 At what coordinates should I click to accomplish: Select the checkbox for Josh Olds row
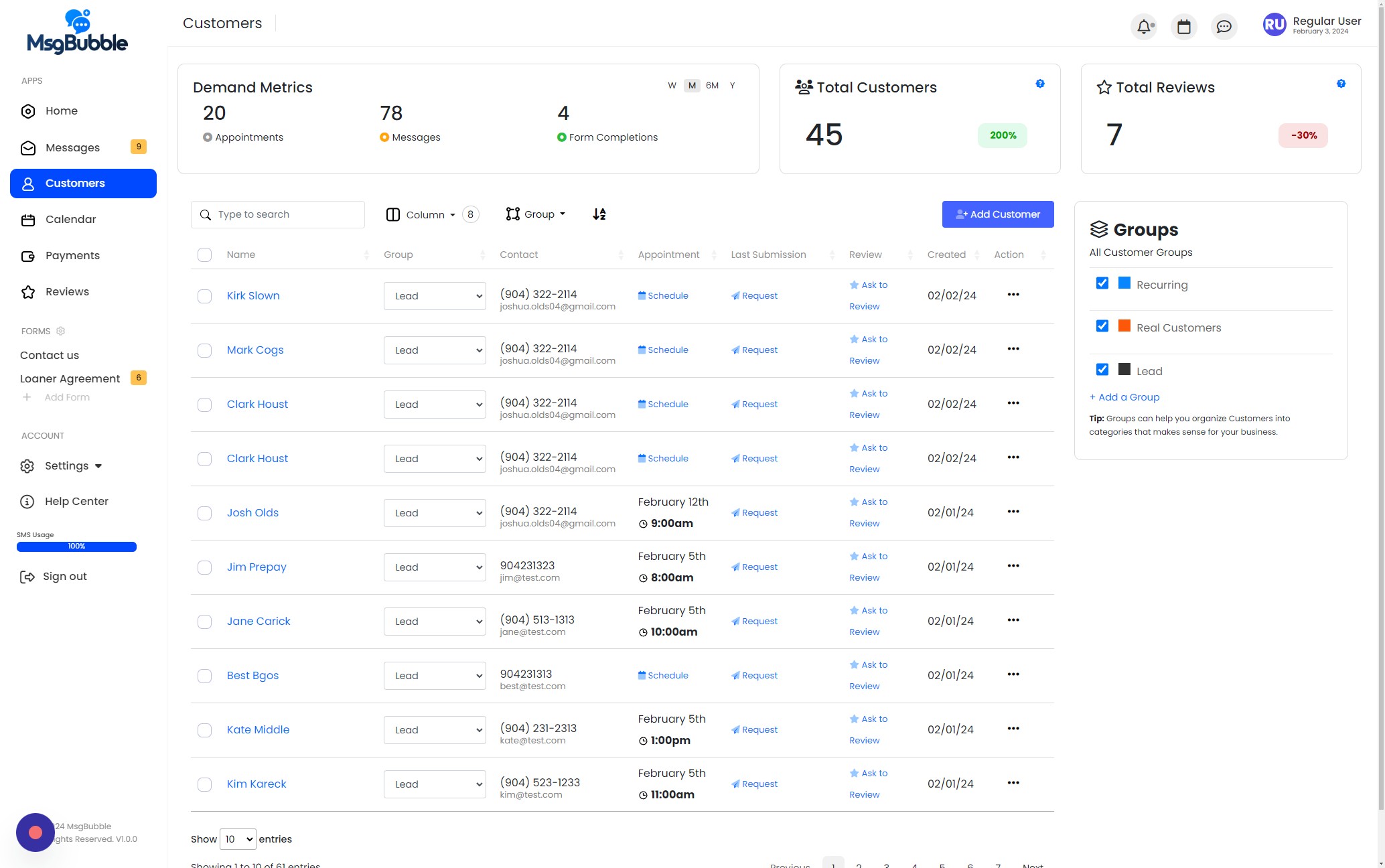coord(204,513)
